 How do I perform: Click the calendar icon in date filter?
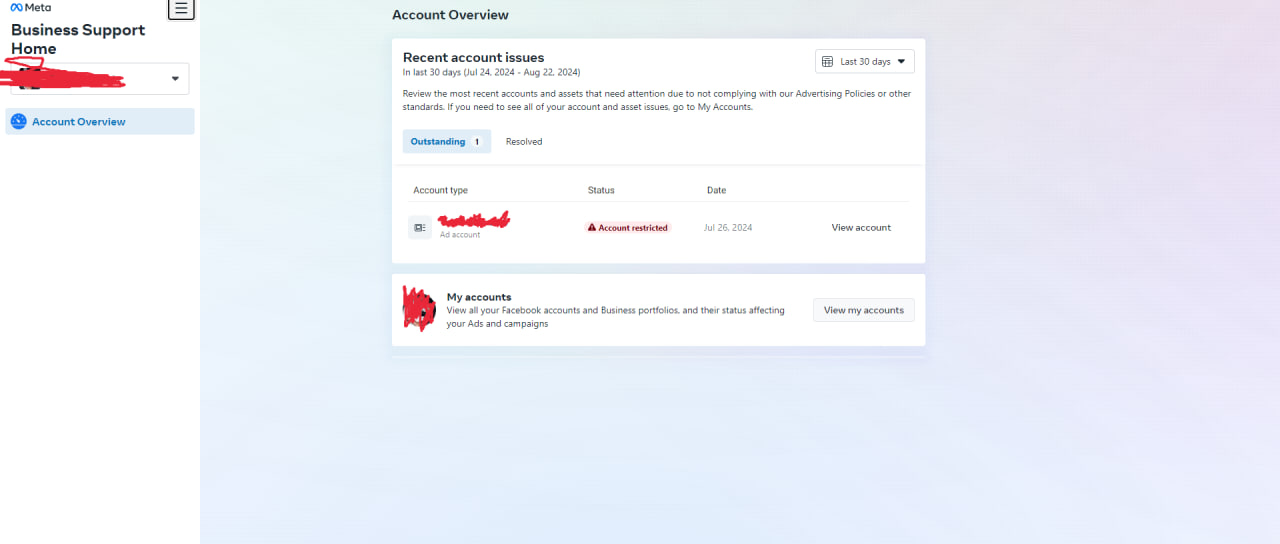tap(827, 62)
